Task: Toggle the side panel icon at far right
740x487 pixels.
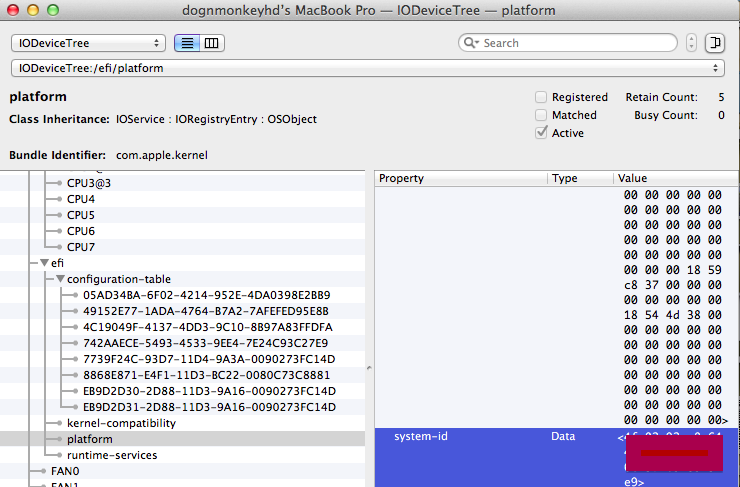Action: (x=715, y=43)
